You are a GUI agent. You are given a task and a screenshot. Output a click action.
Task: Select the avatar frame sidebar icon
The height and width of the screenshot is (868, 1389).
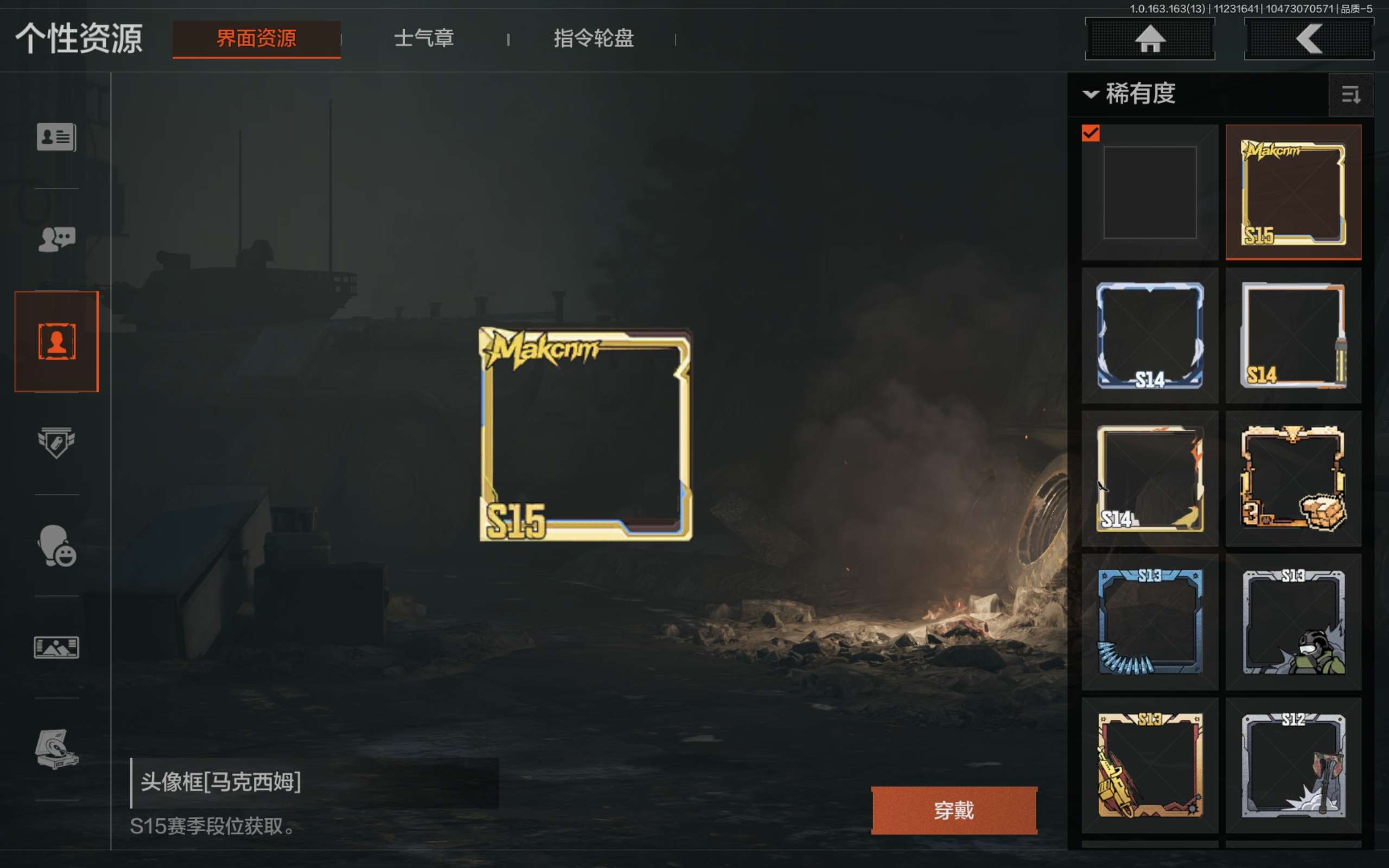pyautogui.click(x=56, y=342)
